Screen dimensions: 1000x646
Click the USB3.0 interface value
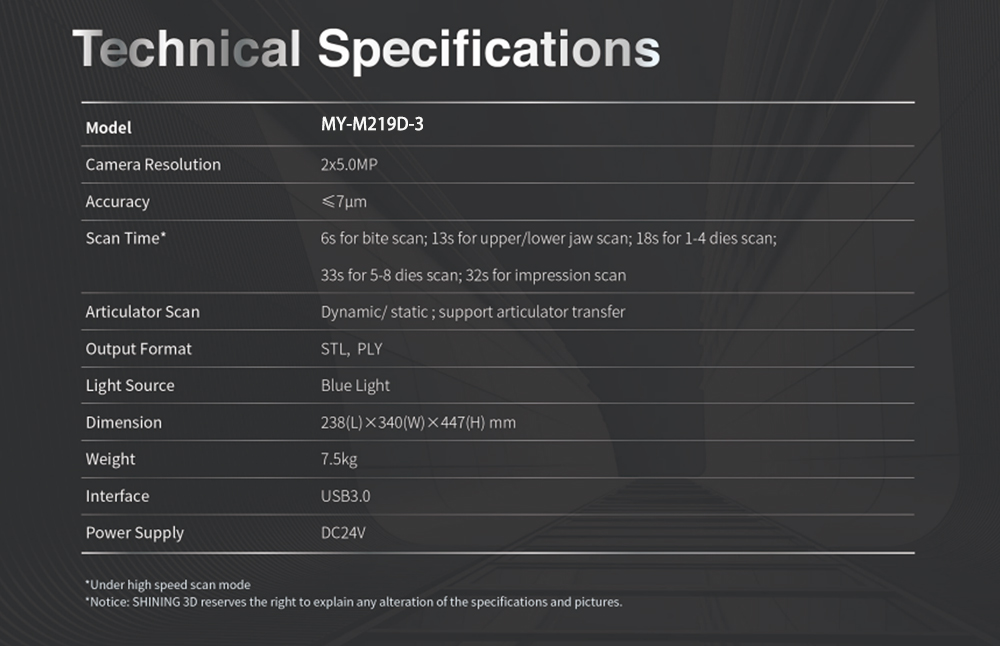tap(345, 496)
